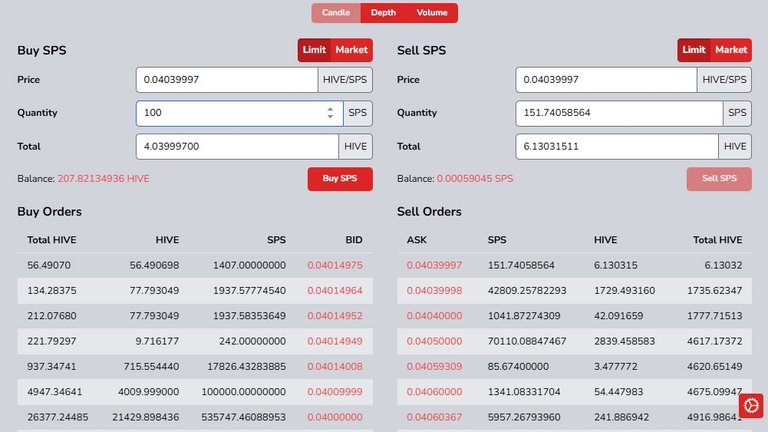Select ask price 0.04039997
Image resolution: width=768 pixels, height=432 pixels.
click(434, 265)
